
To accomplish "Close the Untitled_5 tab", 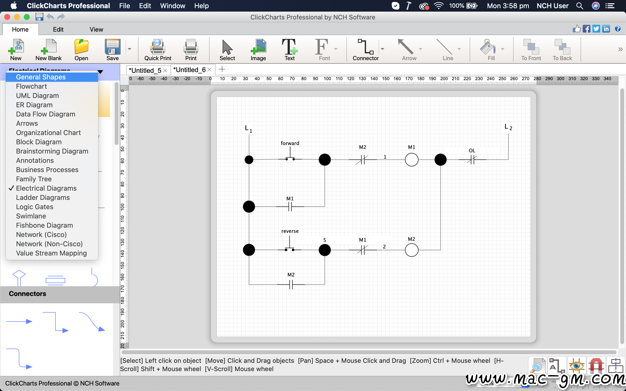I will pos(165,70).
